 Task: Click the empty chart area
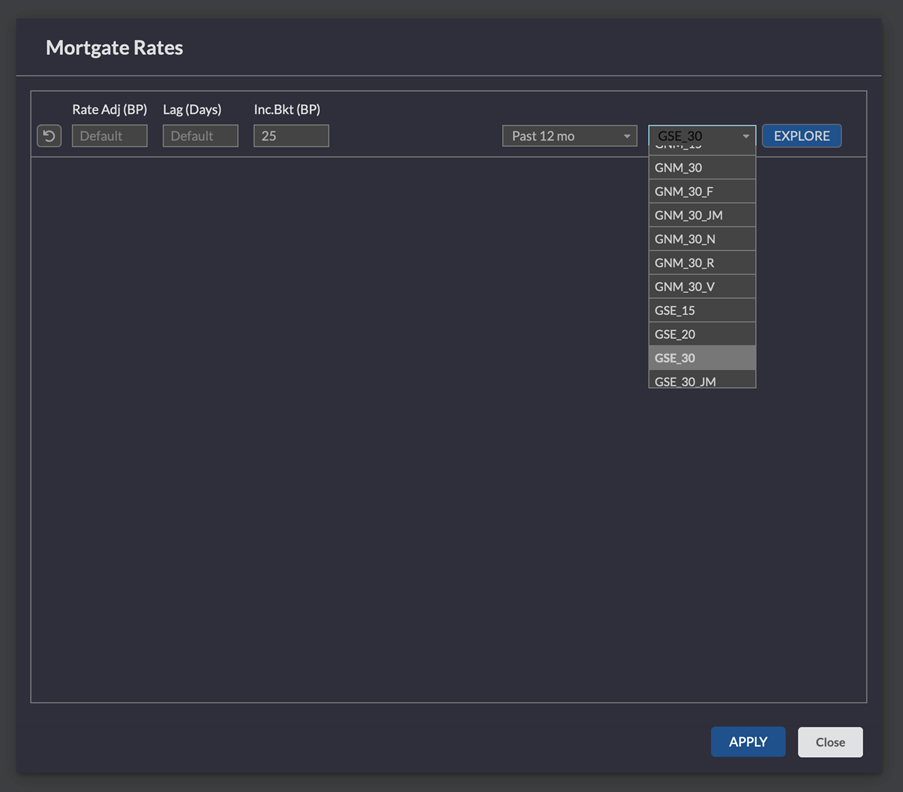click(x=340, y=430)
